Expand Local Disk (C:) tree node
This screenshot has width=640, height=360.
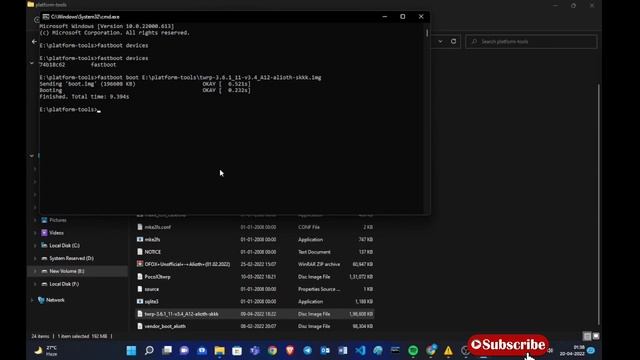click(x=35, y=246)
